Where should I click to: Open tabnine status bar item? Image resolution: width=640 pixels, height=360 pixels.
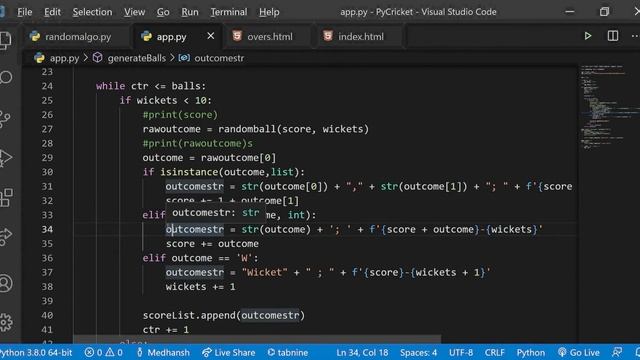[288, 352]
